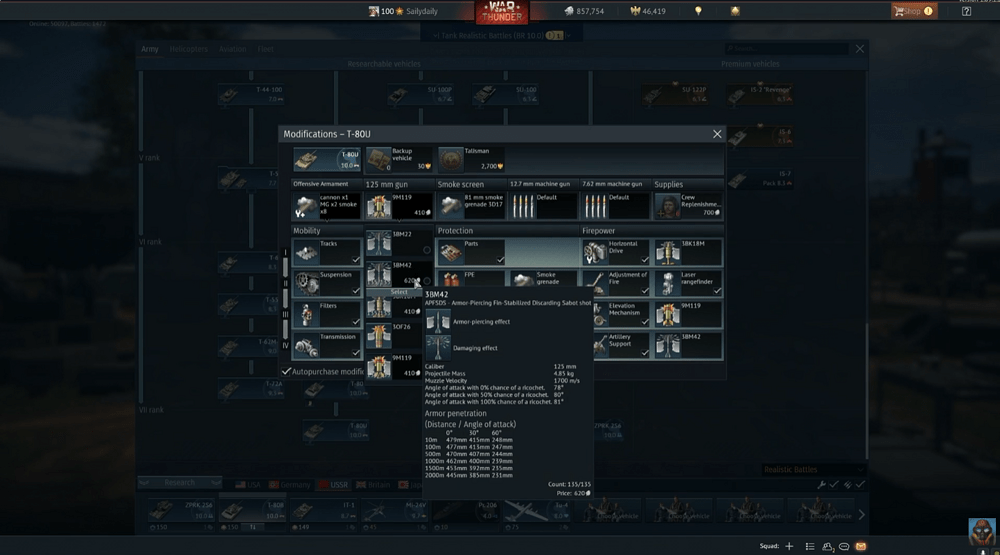1000x555 pixels.
Task: Open the Tank Realistic Battles mode selector
Action: [x=502, y=36]
